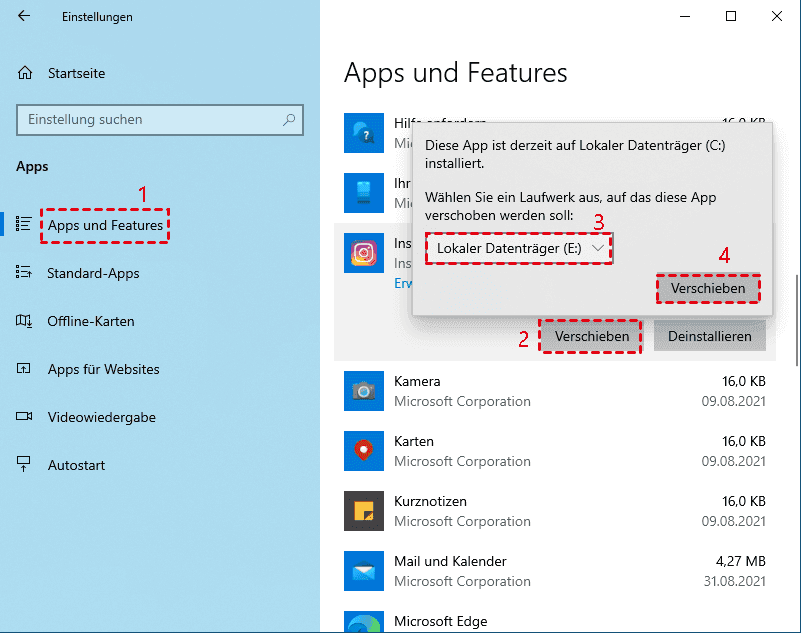This screenshot has width=801, height=633.
Task: Go to Standard-Apps settings
Action: pyautogui.click(x=93, y=273)
